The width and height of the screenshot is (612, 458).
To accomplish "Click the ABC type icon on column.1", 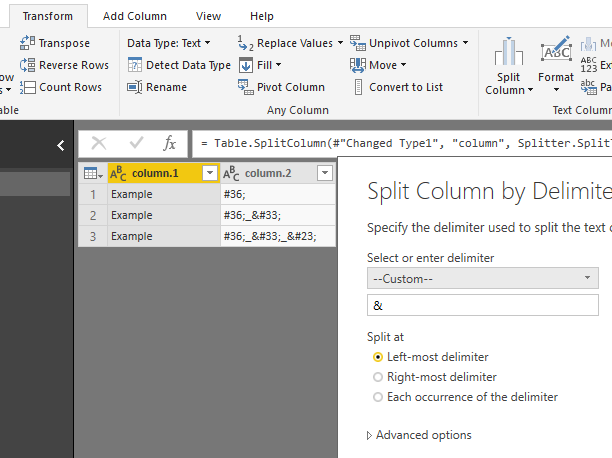I will click(x=118, y=173).
